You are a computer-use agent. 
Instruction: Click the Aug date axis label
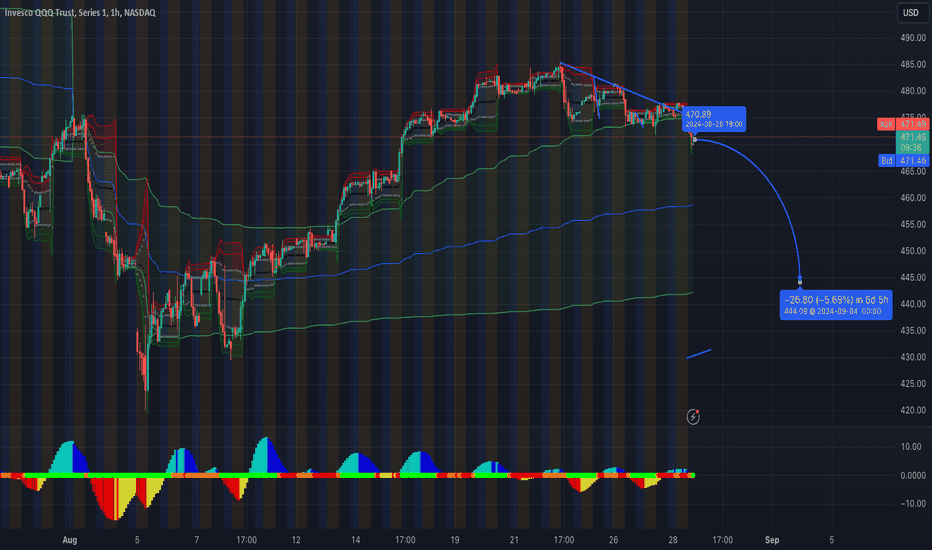[70, 540]
